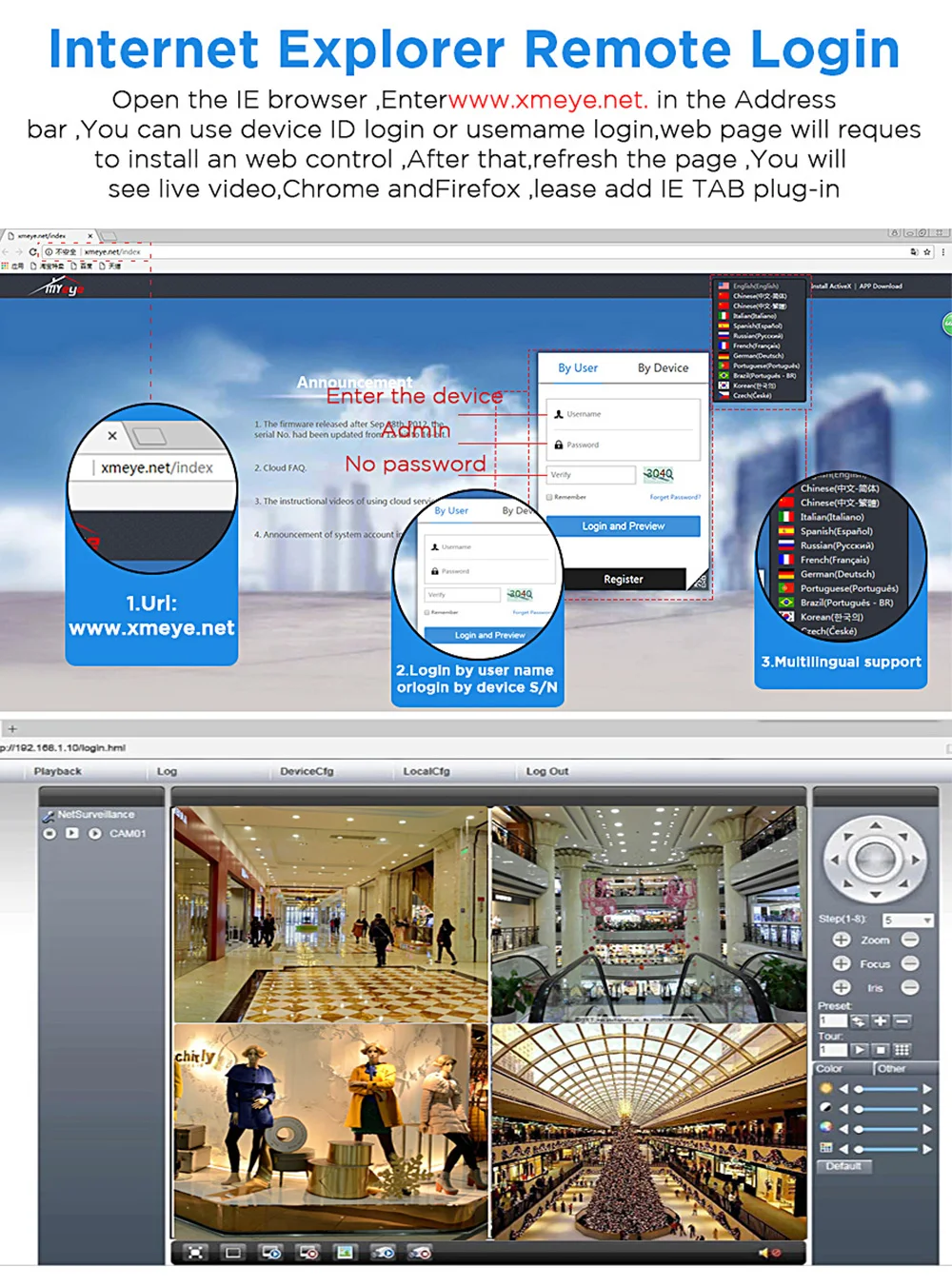
Task: Click the start all previews icon
Action: [x=271, y=1252]
